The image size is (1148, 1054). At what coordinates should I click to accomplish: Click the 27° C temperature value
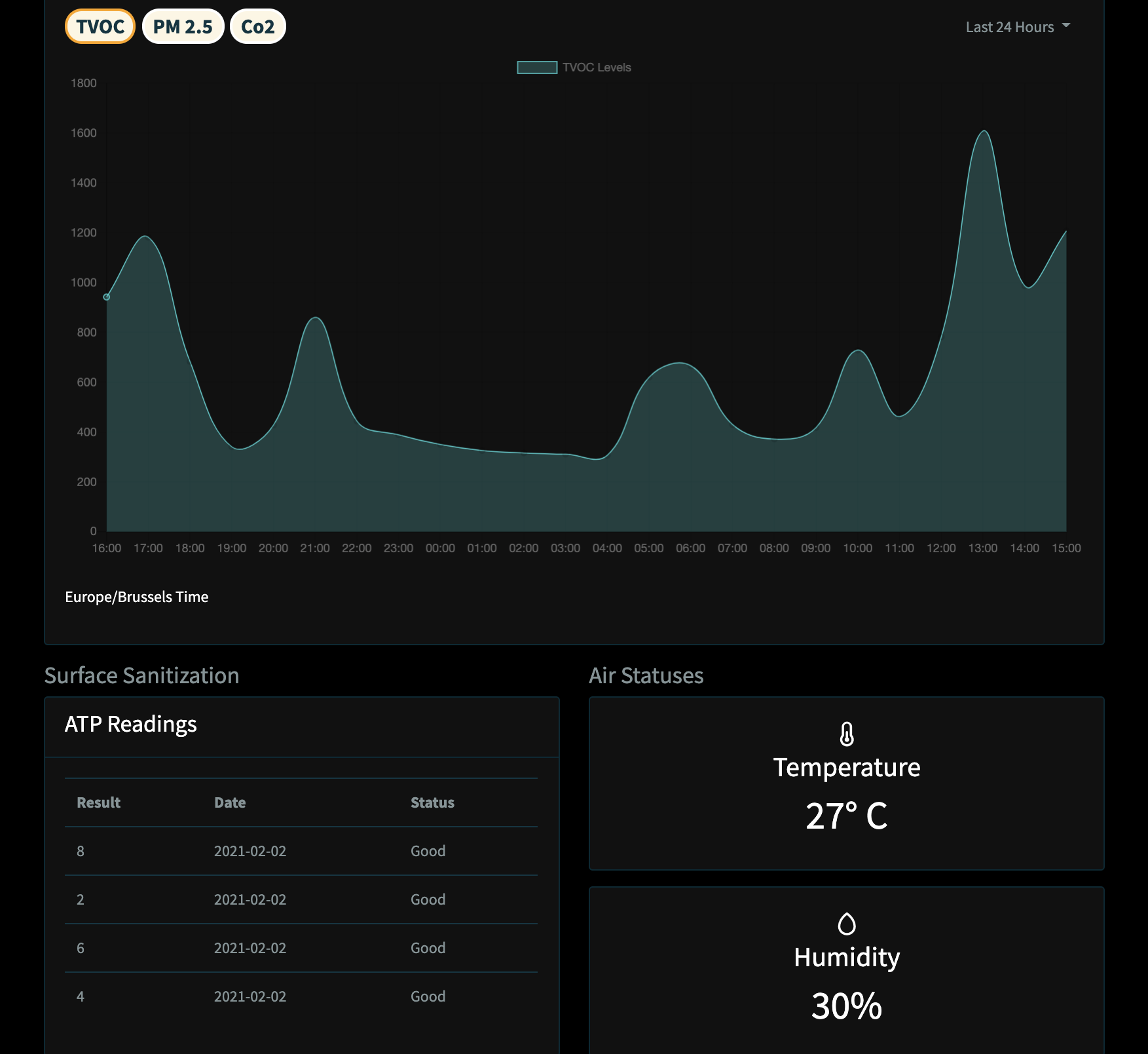click(x=847, y=816)
